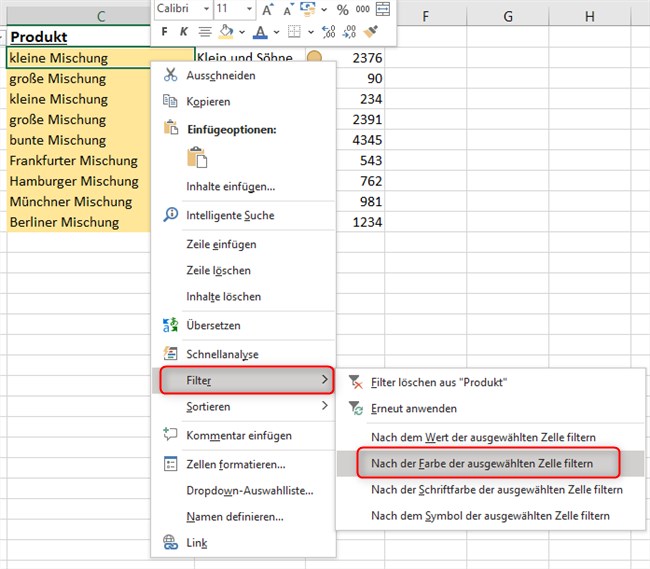
Task: Choose Zeile löschen
Action: [x=218, y=271]
